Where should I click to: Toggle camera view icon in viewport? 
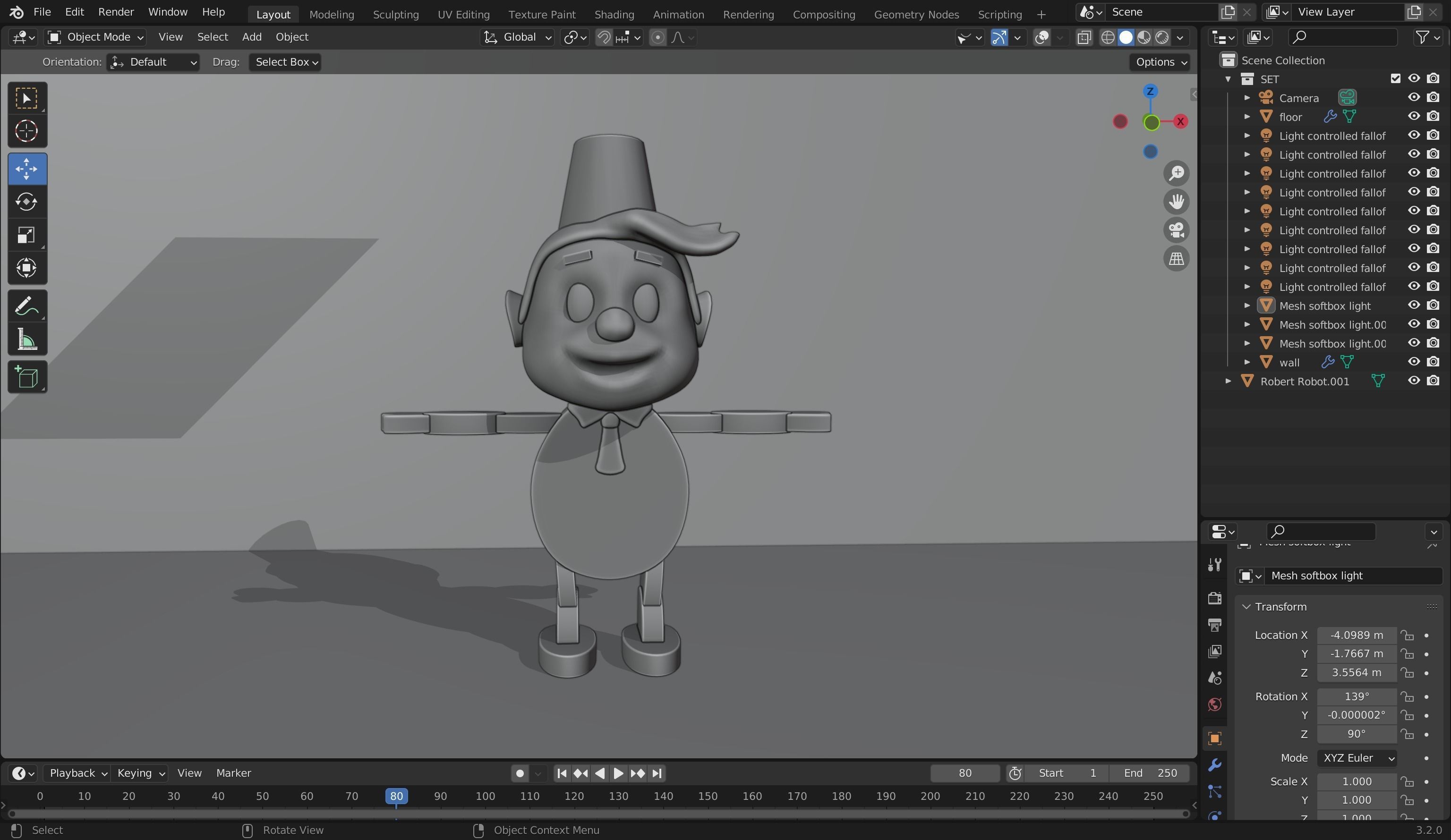pyautogui.click(x=1177, y=230)
